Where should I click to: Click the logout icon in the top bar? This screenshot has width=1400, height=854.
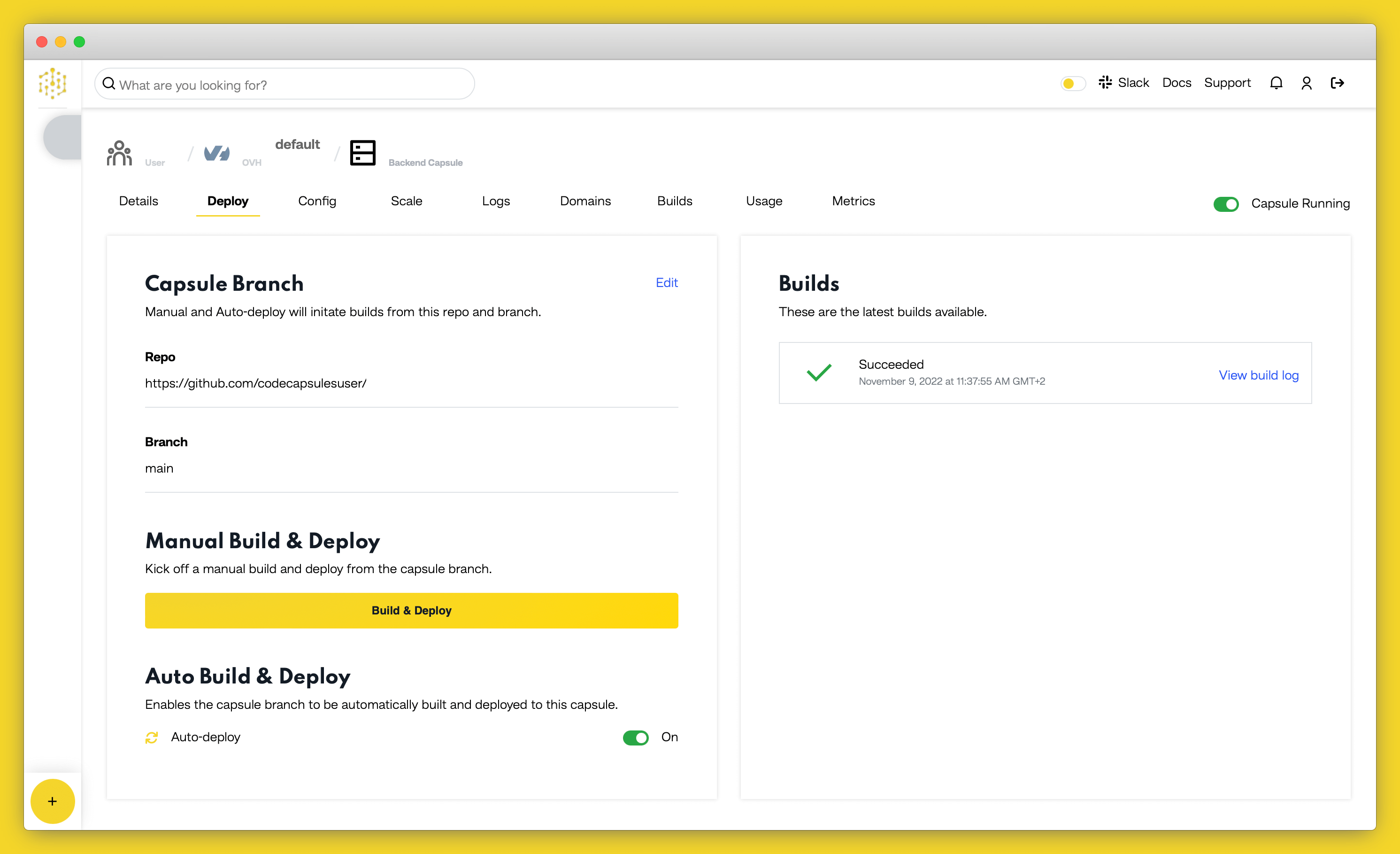point(1338,83)
